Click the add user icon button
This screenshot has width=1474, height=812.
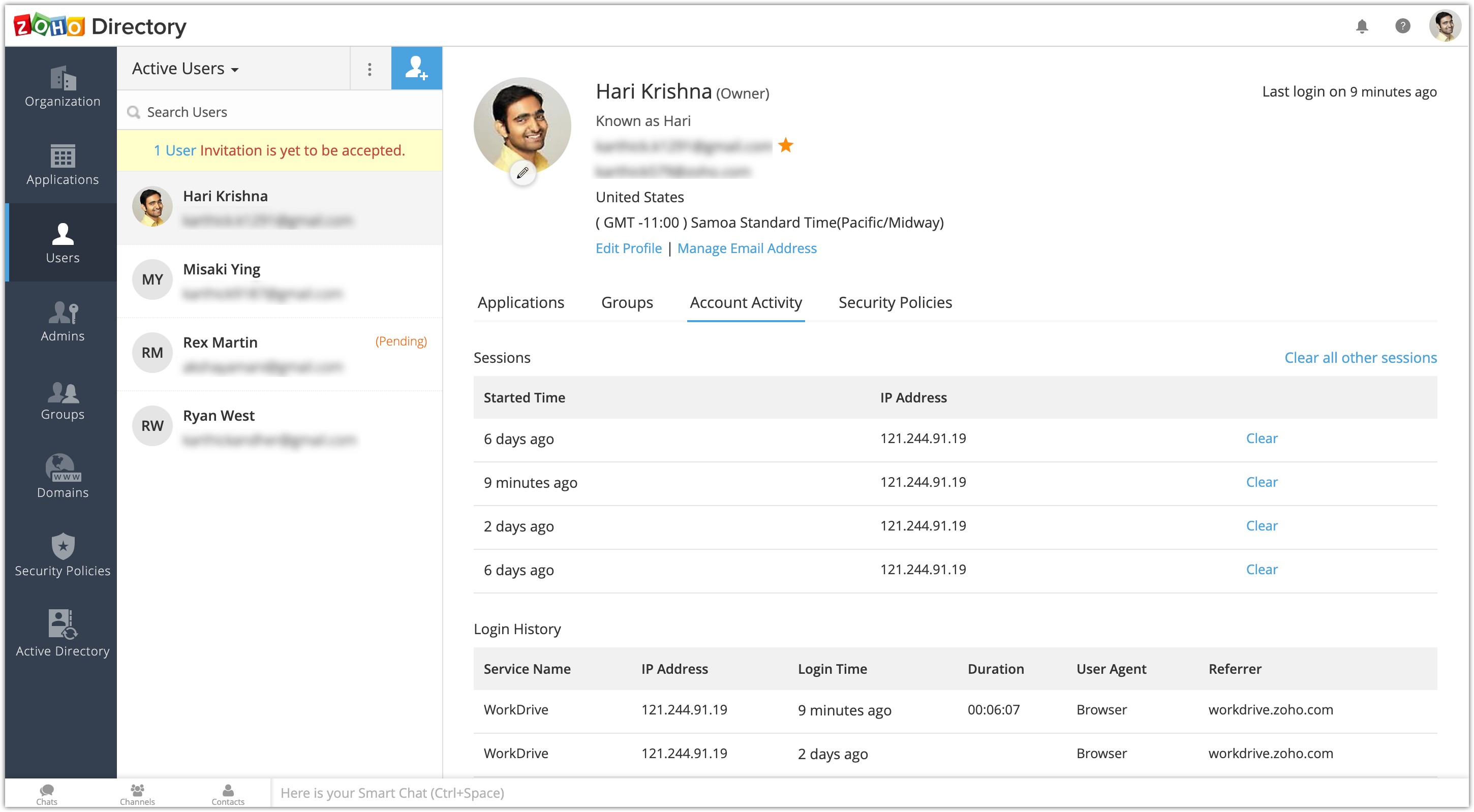tap(416, 69)
